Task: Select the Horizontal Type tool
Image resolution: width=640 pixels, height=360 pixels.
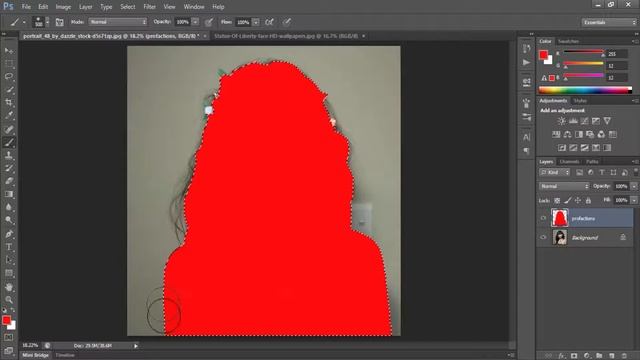Action: 9,247
